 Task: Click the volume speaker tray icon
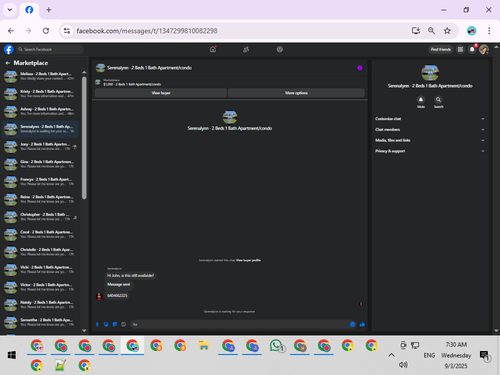[x=403, y=365]
